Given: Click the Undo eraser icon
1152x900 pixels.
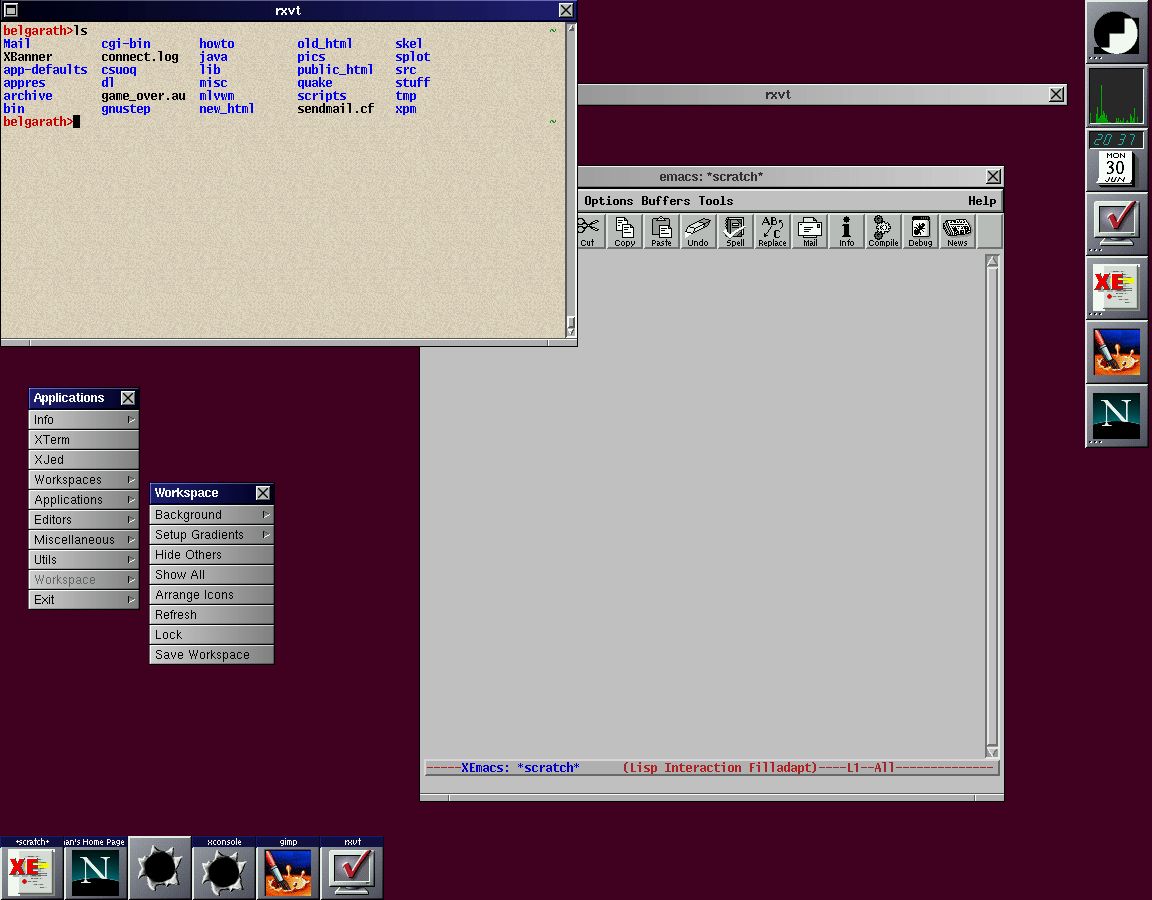Looking at the screenshot, I should (698, 231).
